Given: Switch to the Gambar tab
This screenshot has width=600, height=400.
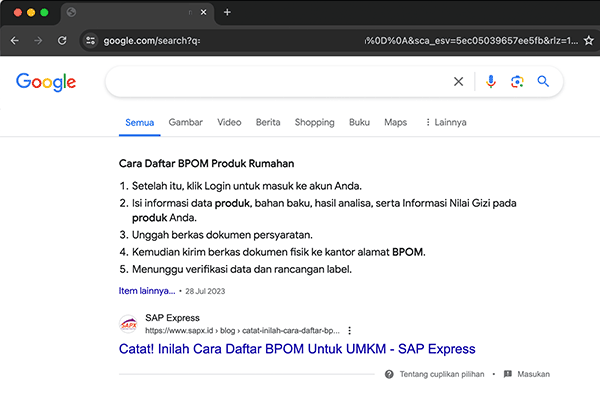Looking at the screenshot, I should tap(186, 122).
